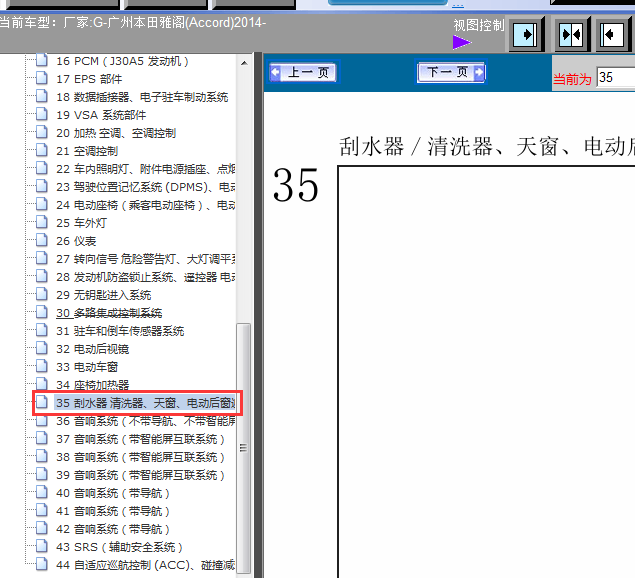Click the current page number field showing 35
The height and width of the screenshot is (578, 635).
pyautogui.click(x=616, y=77)
